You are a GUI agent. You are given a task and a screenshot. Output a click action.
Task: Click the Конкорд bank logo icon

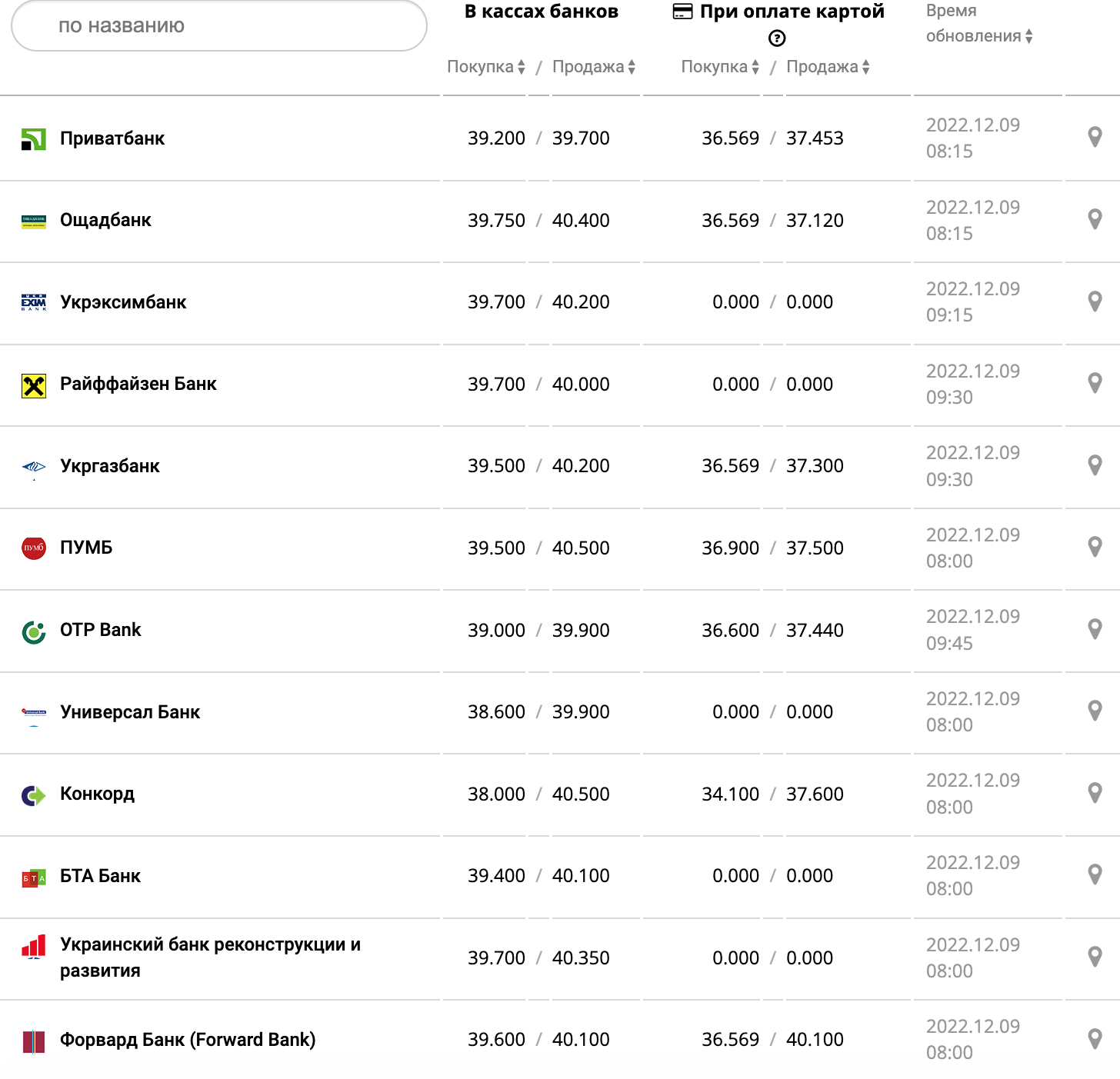34,794
